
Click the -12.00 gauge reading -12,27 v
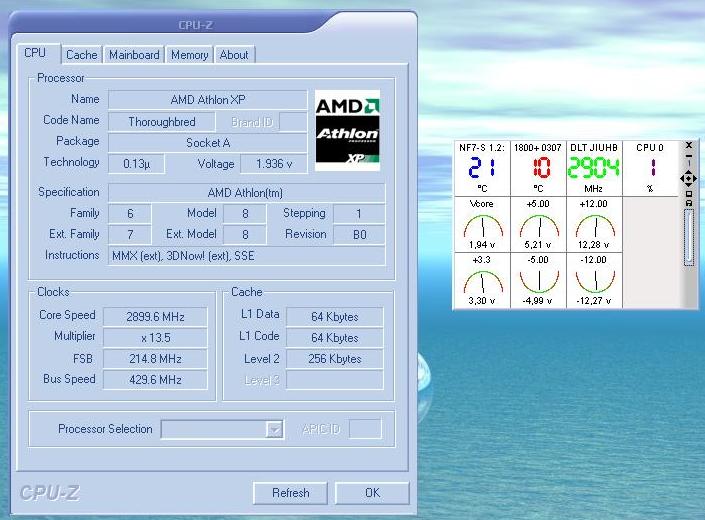click(x=594, y=280)
